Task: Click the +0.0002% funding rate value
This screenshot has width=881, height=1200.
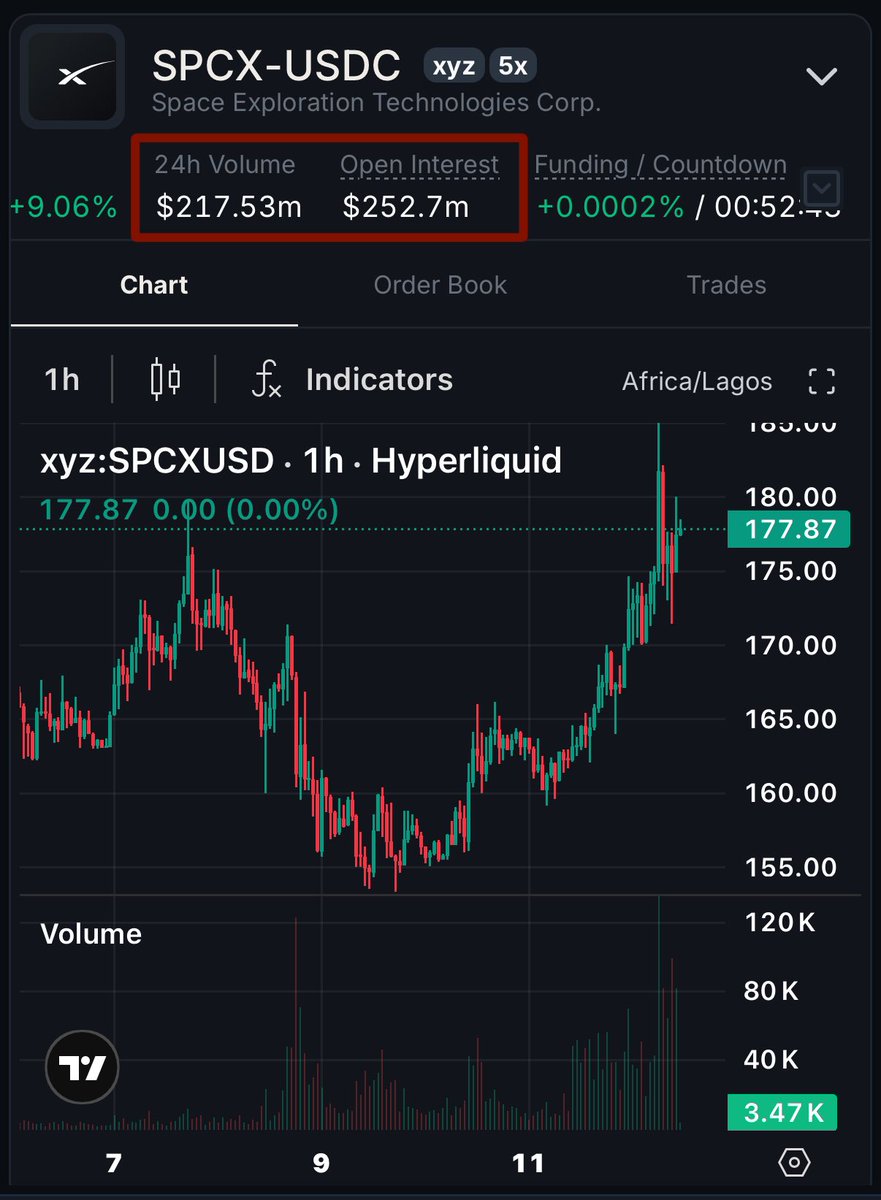Action: click(x=611, y=207)
